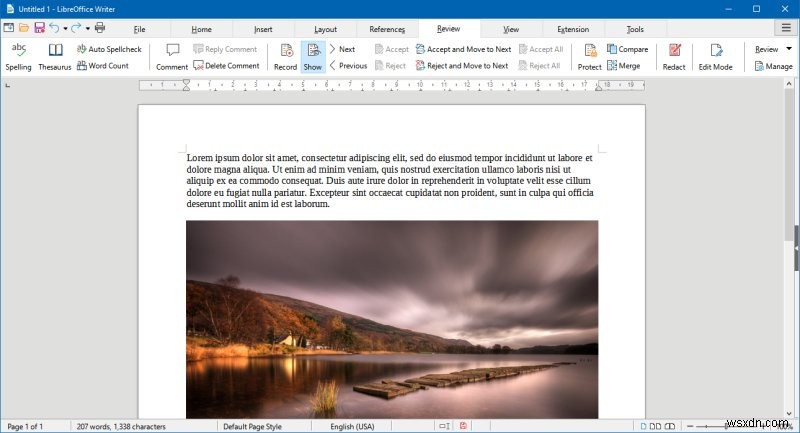Click Reject and Move to Next
Screen dimensions: 800x433
(462, 65)
